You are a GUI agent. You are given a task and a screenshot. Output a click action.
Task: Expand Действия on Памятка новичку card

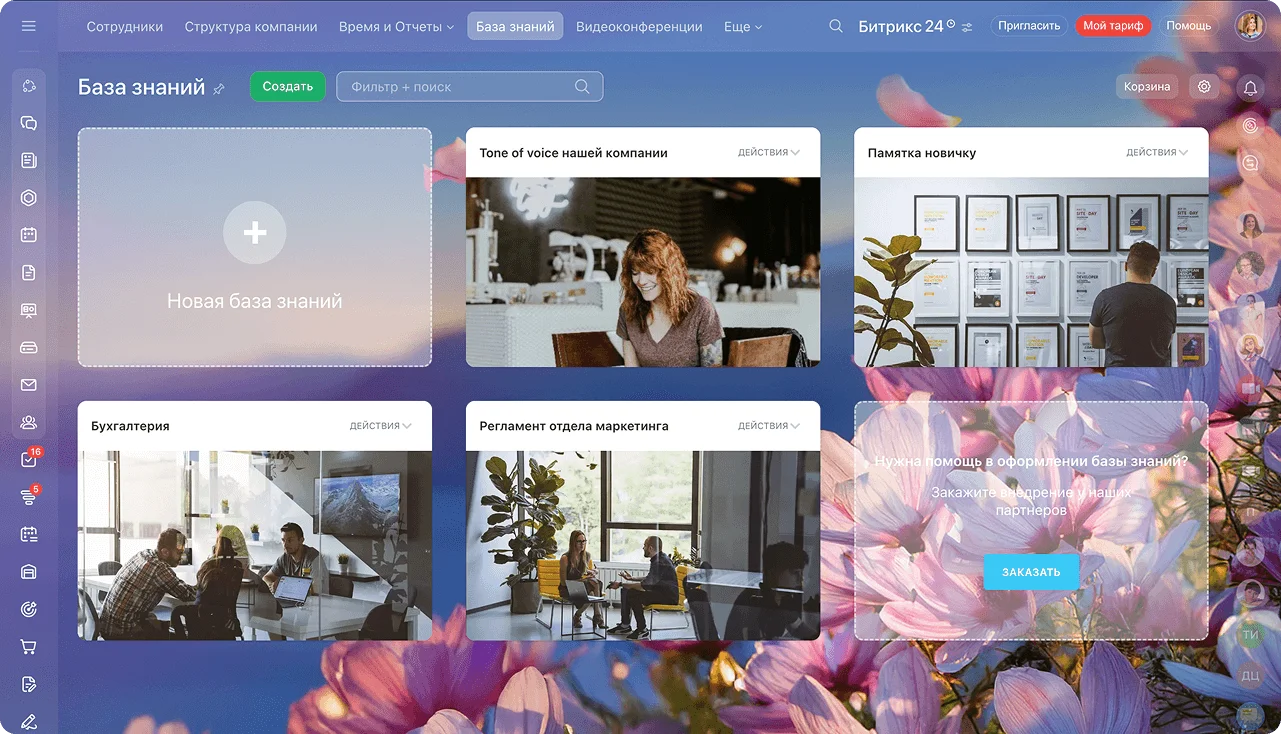[x=1156, y=153]
